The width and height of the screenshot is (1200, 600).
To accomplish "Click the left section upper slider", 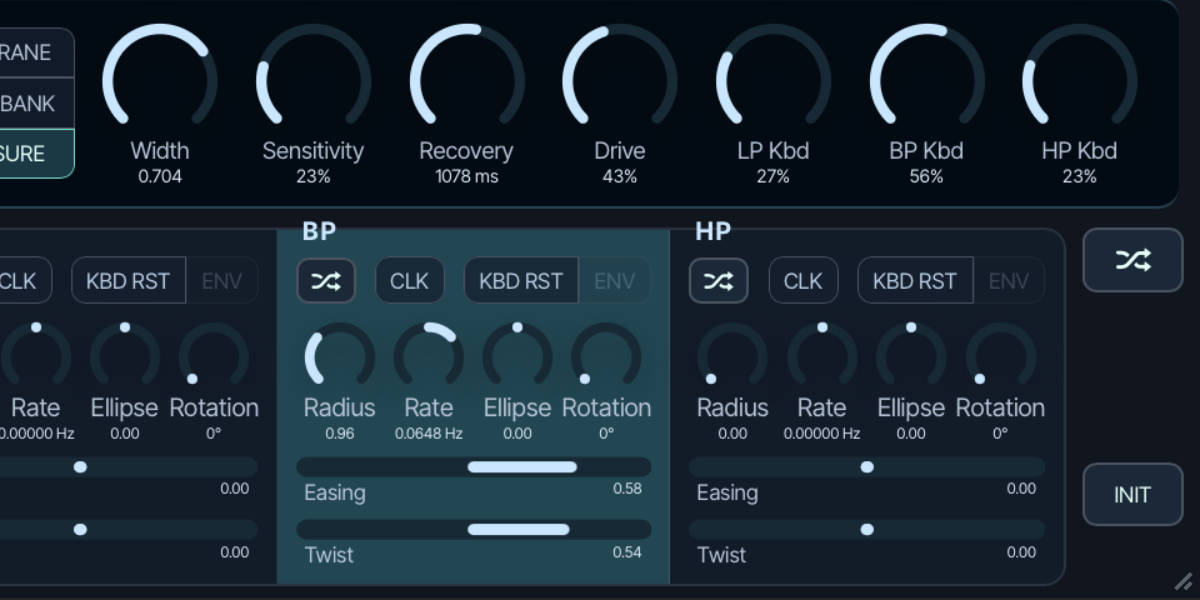I will pos(128,467).
